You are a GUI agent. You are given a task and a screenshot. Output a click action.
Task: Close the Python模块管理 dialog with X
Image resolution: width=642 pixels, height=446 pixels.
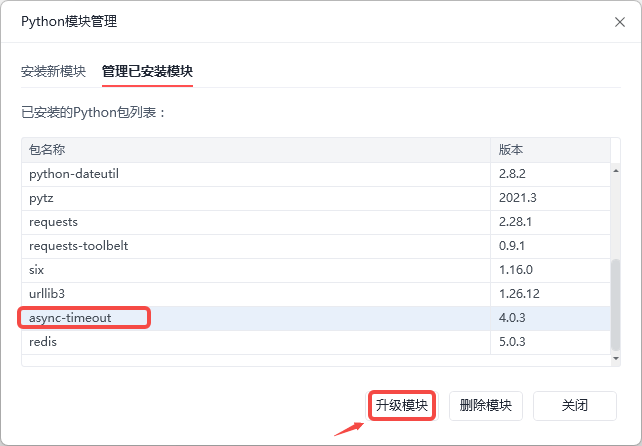pyautogui.click(x=615, y=21)
